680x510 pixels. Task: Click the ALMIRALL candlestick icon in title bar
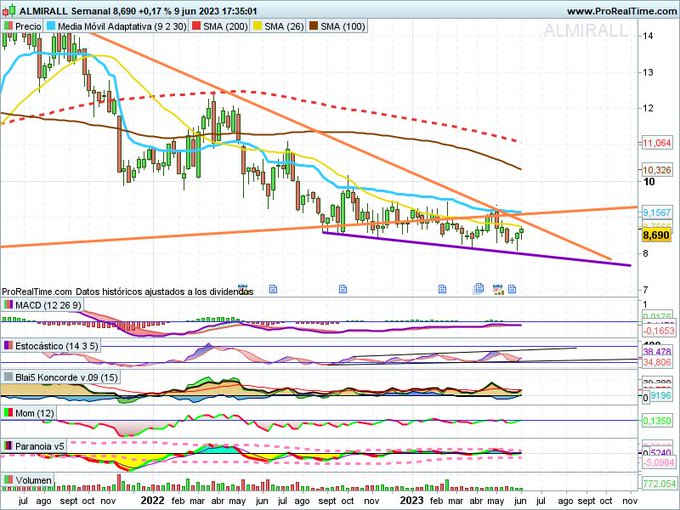(9, 10)
